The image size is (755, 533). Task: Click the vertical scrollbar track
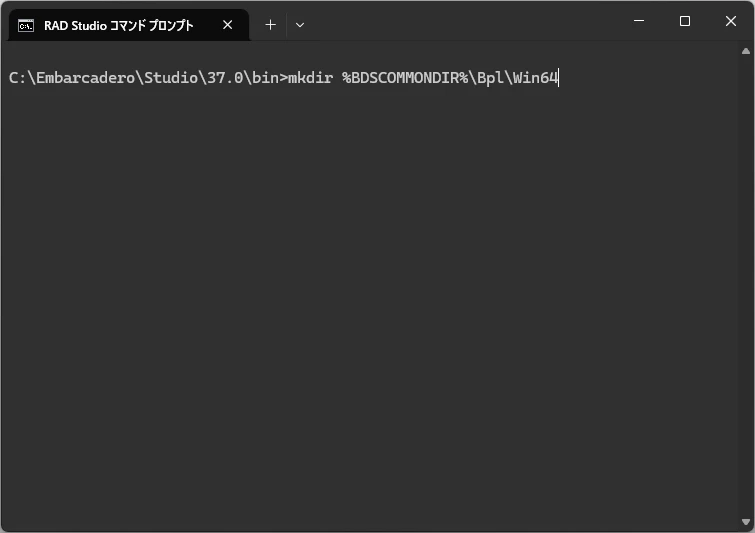click(x=746, y=286)
